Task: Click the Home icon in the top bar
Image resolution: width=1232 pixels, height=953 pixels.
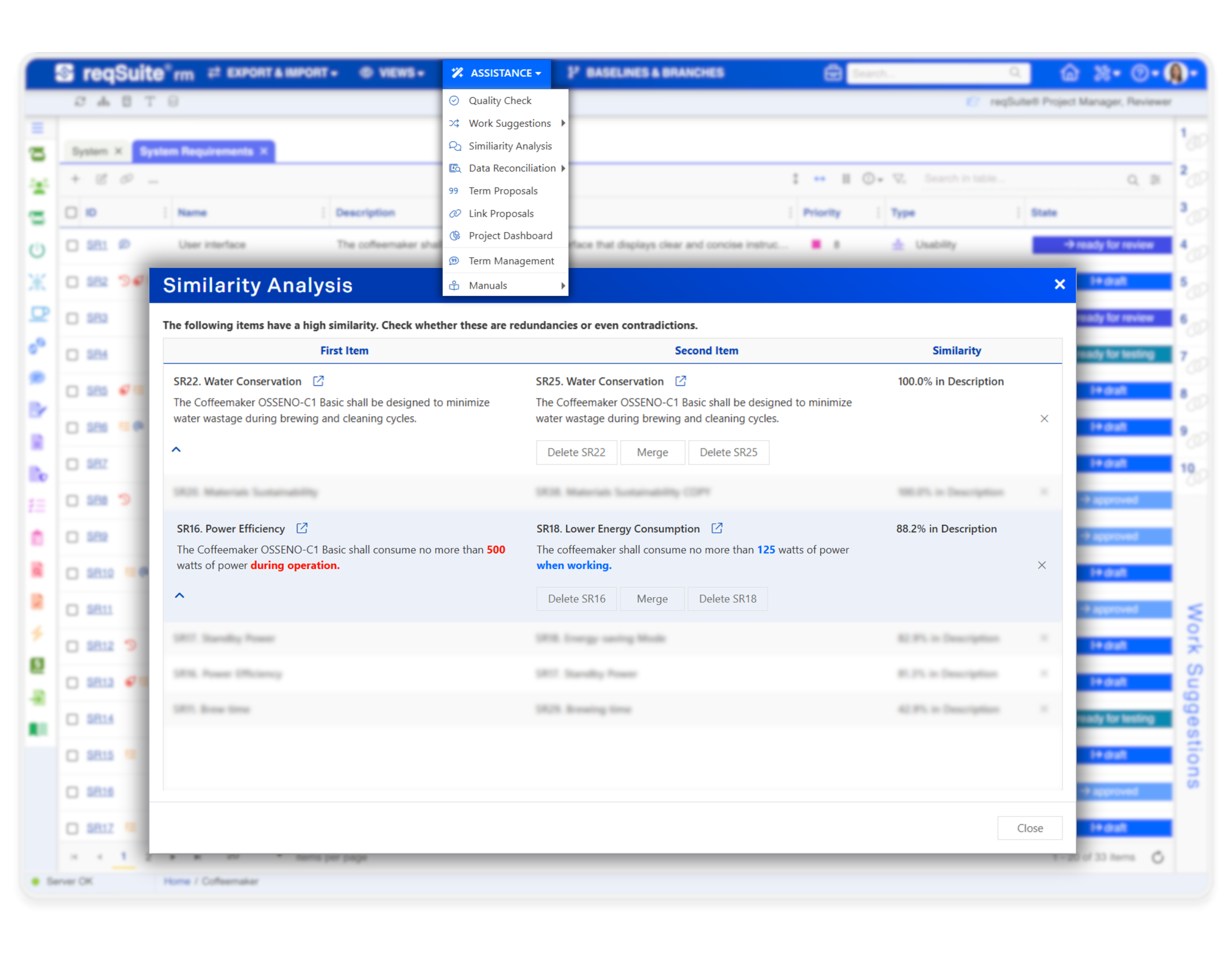Action: click(1070, 73)
